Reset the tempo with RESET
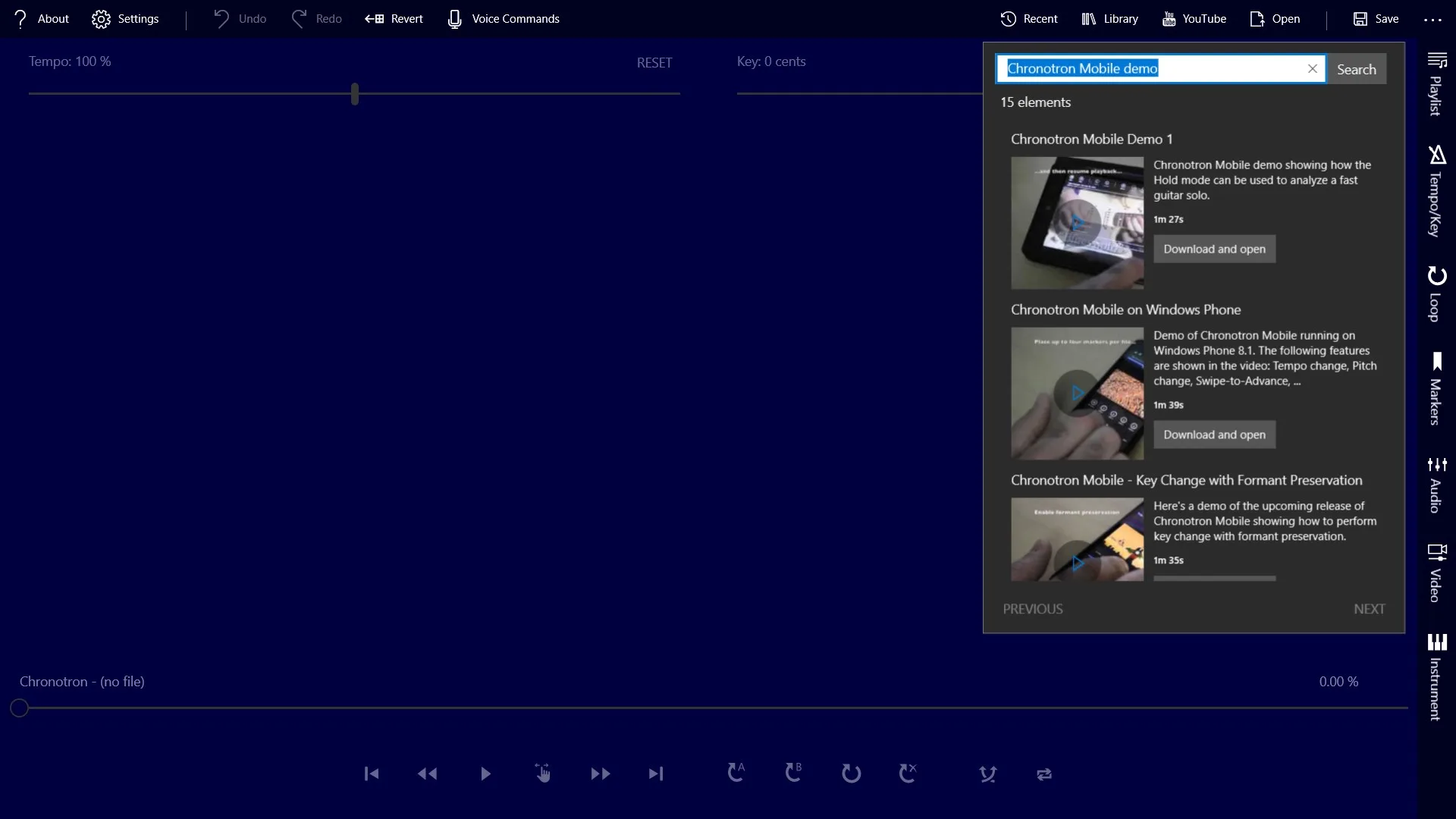This screenshot has height=819, width=1456. coord(654,63)
